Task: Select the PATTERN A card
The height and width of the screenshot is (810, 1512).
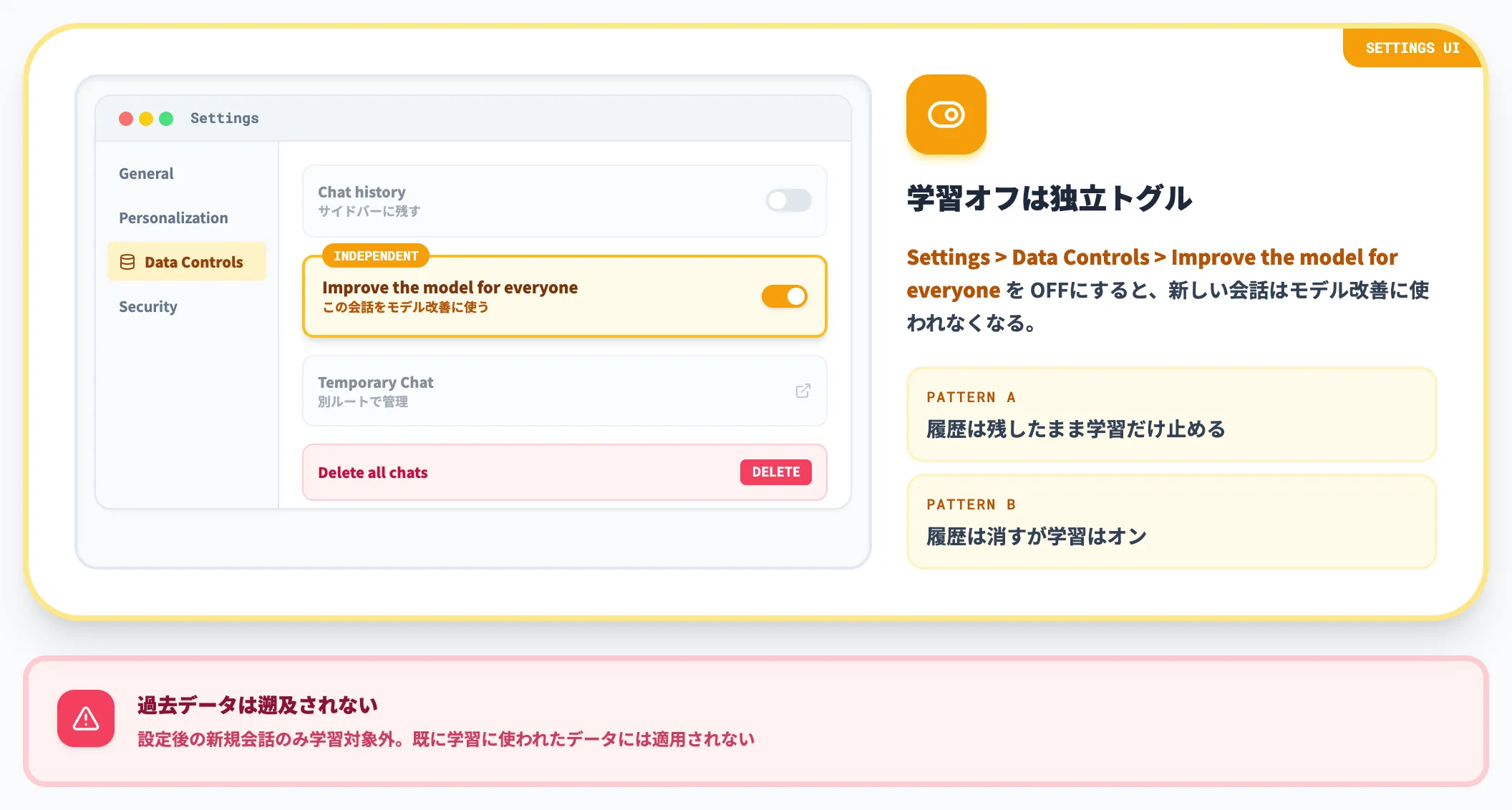Action: click(1171, 415)
